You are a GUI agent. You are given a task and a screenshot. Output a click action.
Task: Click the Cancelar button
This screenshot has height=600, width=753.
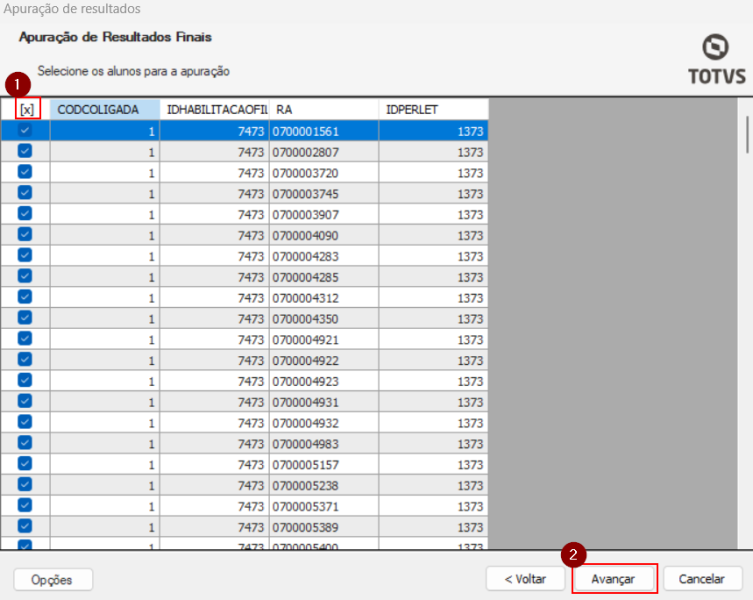pyautogui.click(x=701, y=579)
